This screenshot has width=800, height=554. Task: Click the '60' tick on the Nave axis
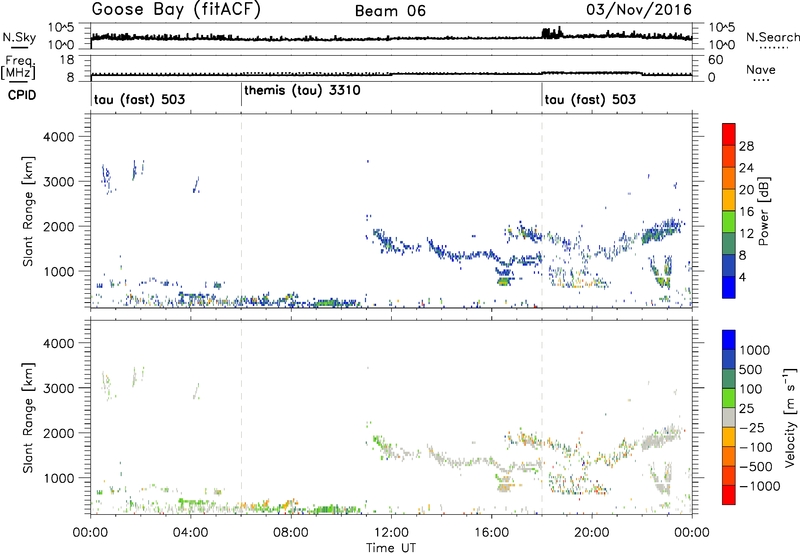point(715,60)
